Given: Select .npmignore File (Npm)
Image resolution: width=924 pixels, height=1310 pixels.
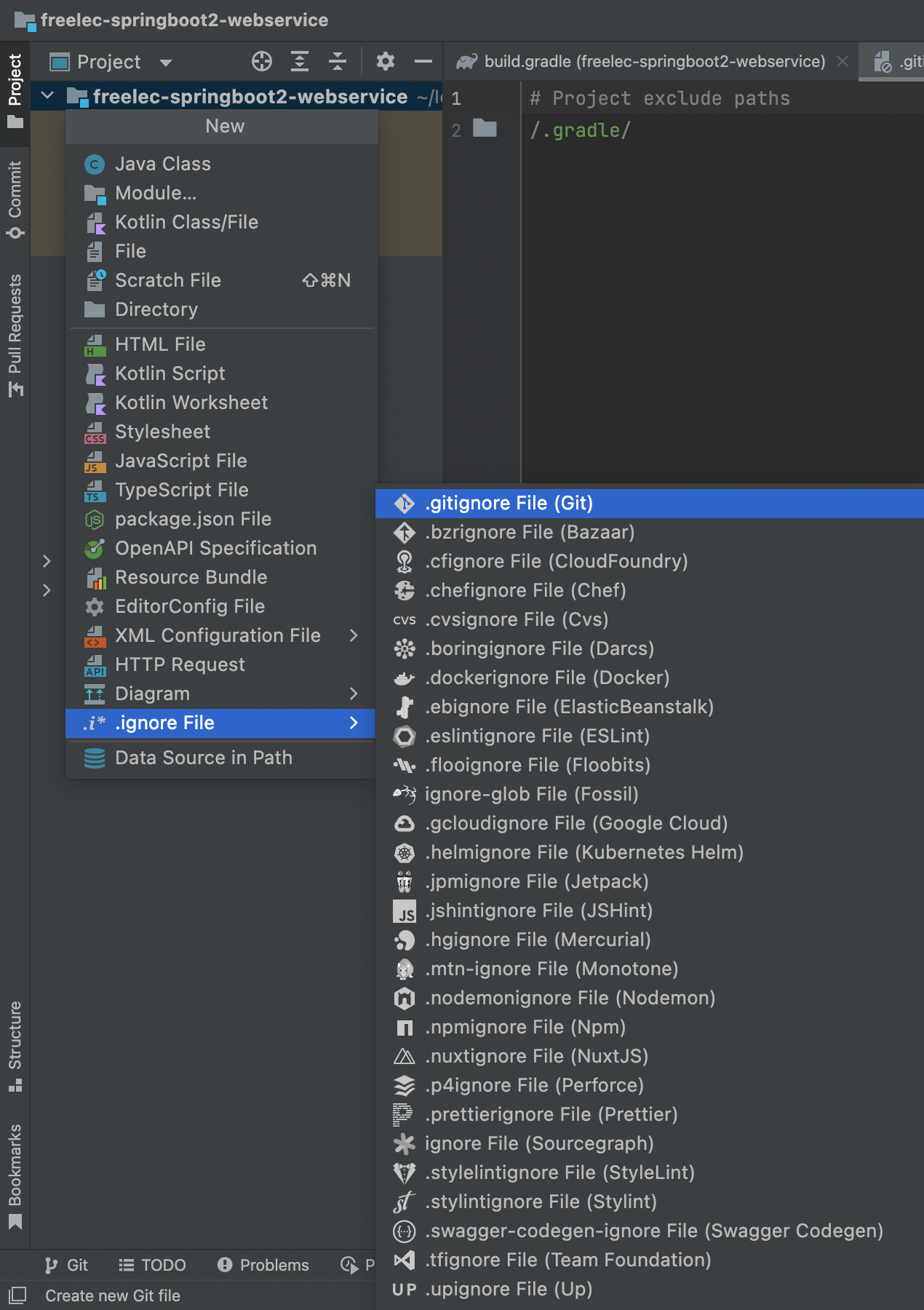Looking at the screenshot, I should [650, 1027].
